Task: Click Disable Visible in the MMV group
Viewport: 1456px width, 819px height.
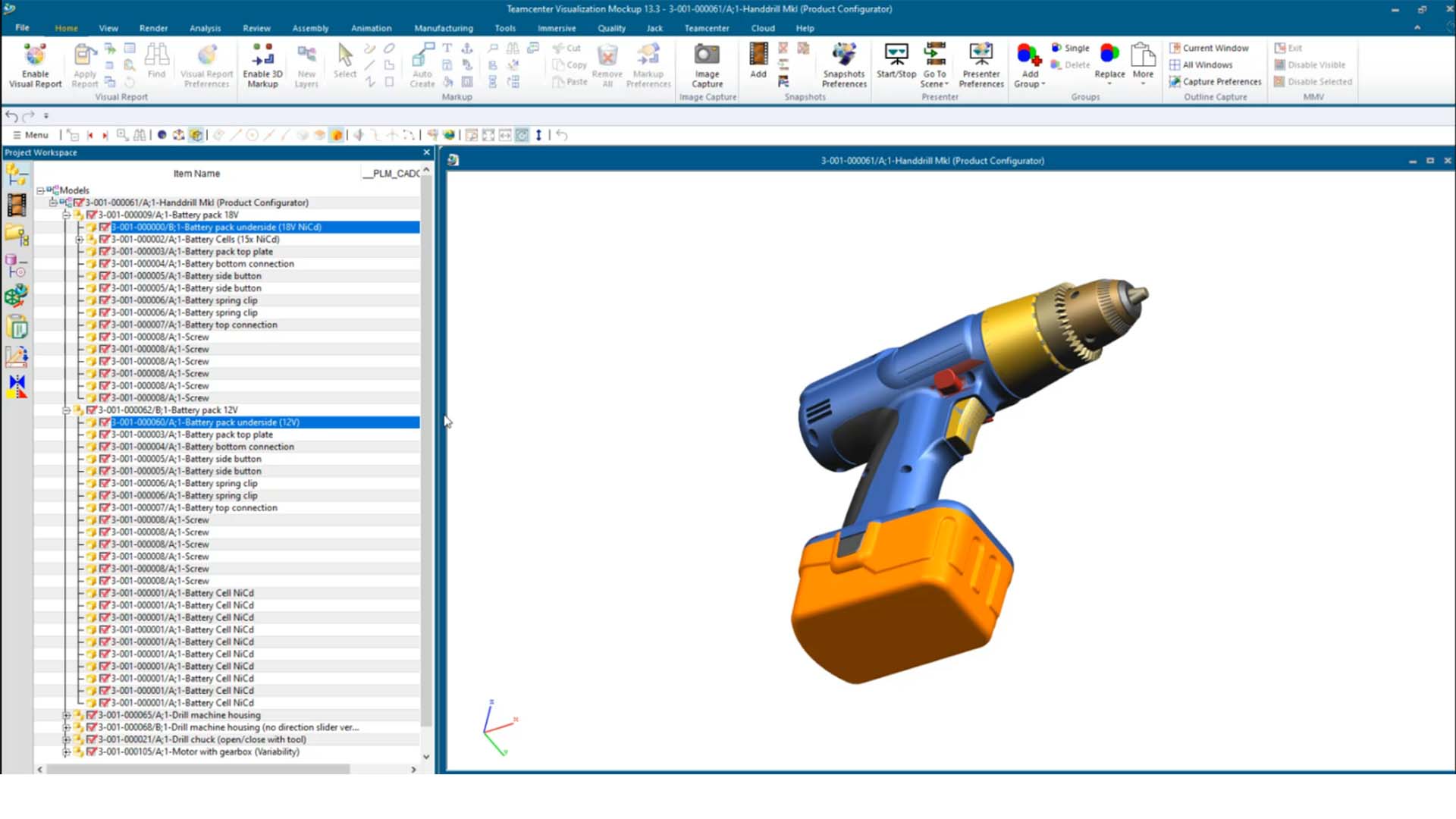Action: (1311, 64)
